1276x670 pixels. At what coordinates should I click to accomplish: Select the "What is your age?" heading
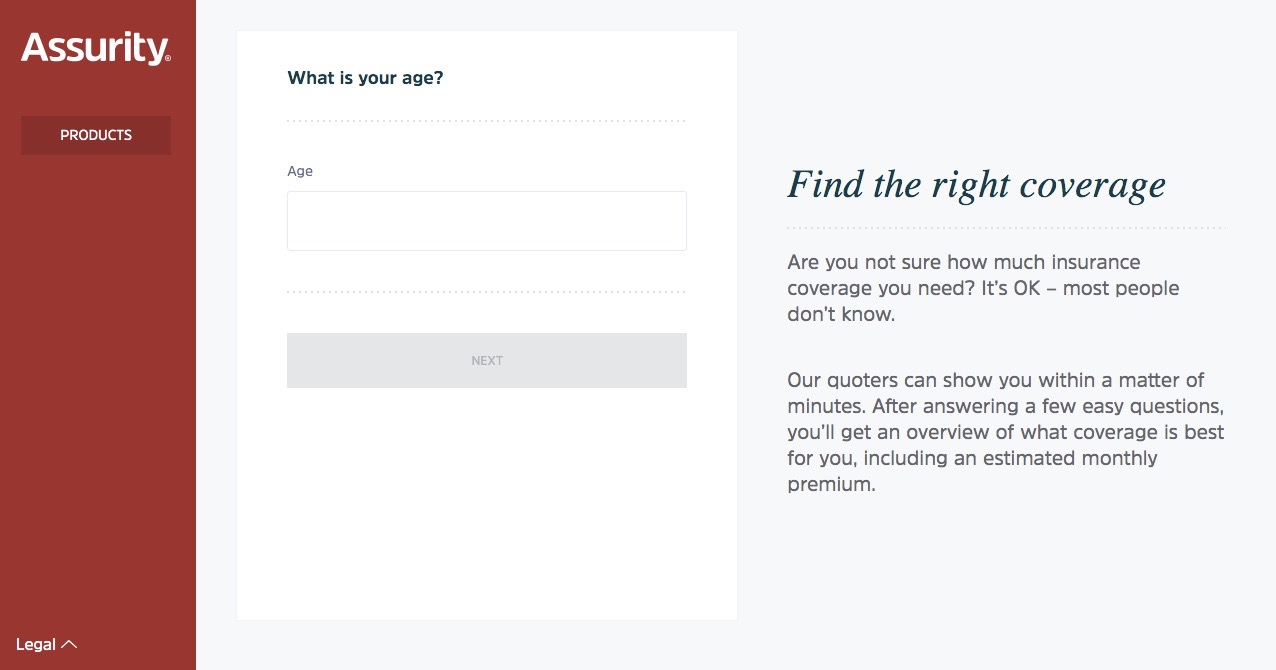point(365,78)
